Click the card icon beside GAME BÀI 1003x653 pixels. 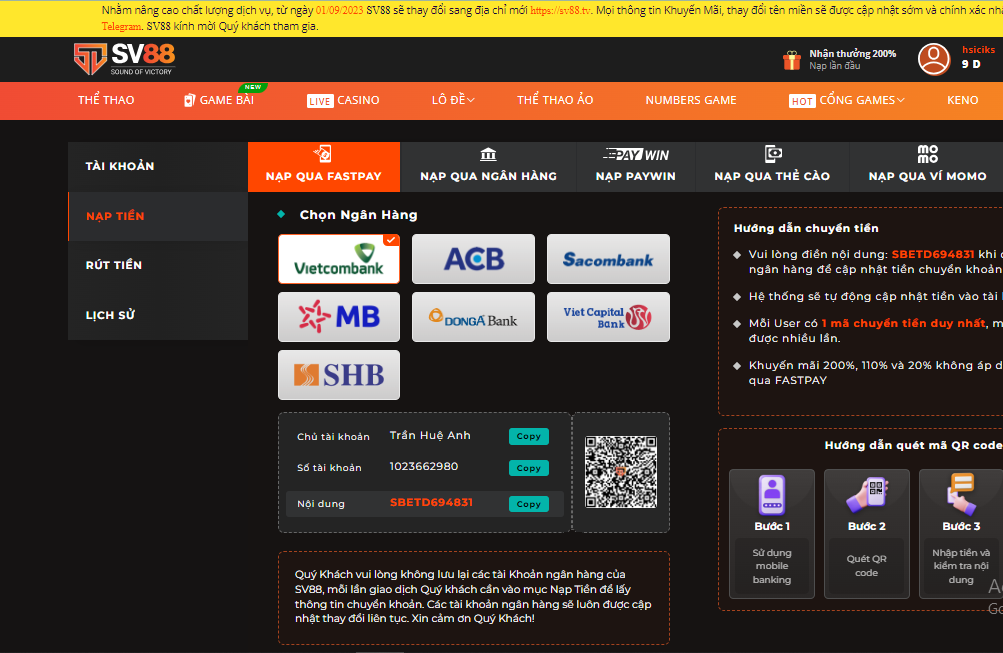(189, 100)
